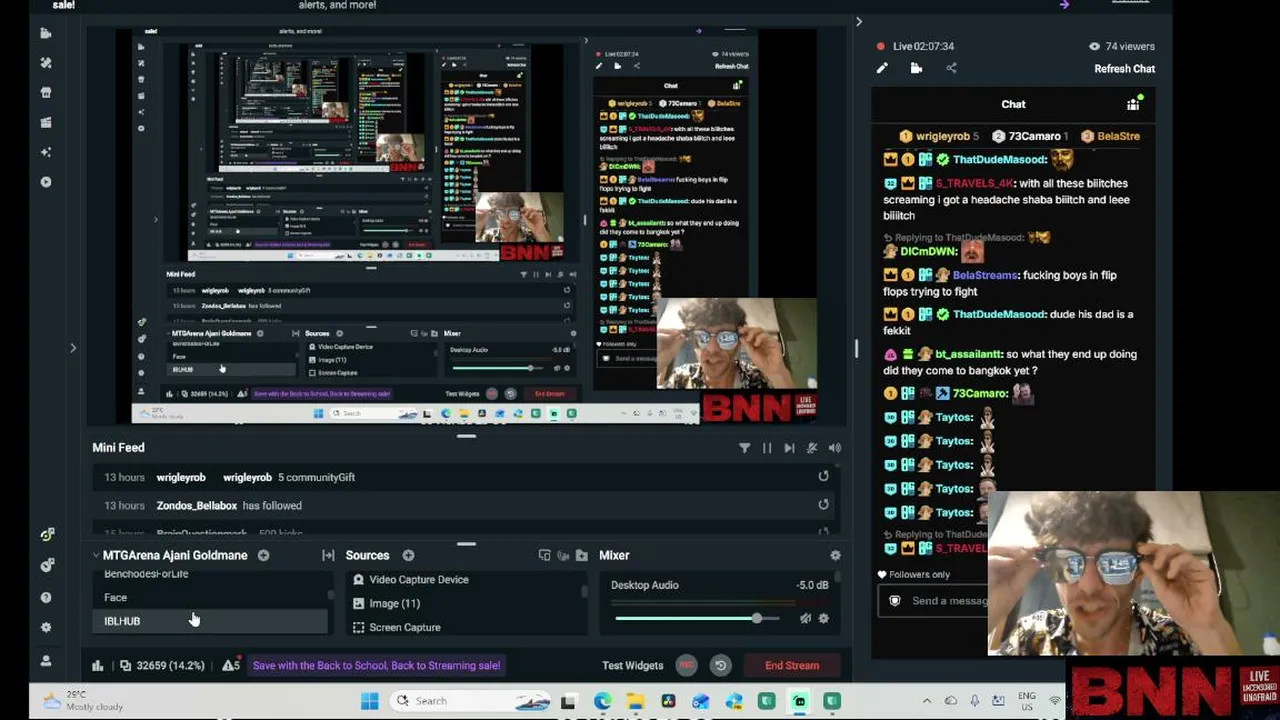Select the Chat tab
The image size is (1280, 720).
1013,104
